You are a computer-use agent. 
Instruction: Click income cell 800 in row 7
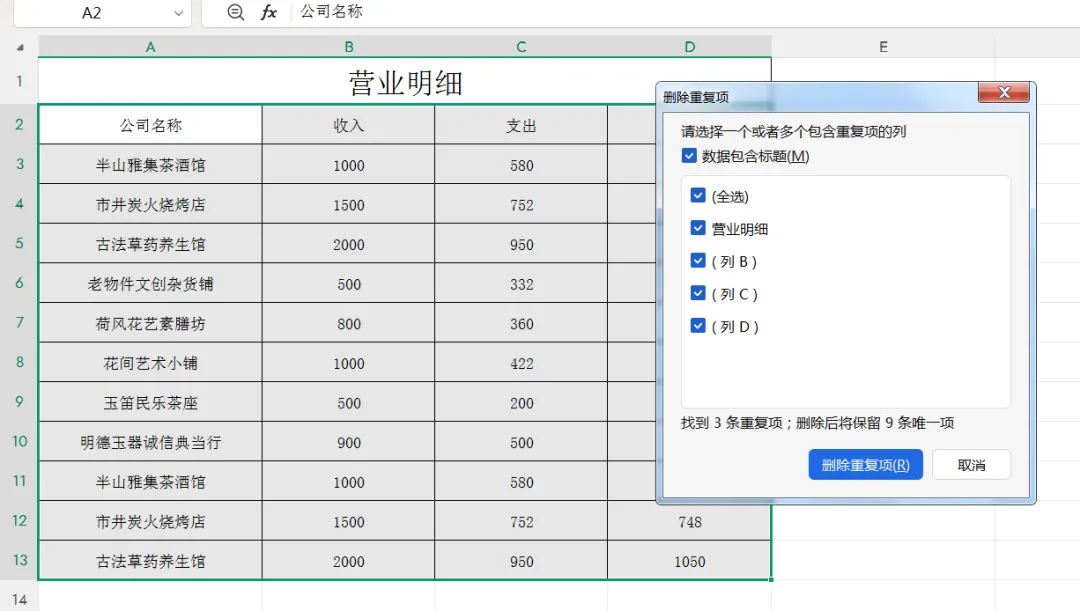(x=349, y=324)
